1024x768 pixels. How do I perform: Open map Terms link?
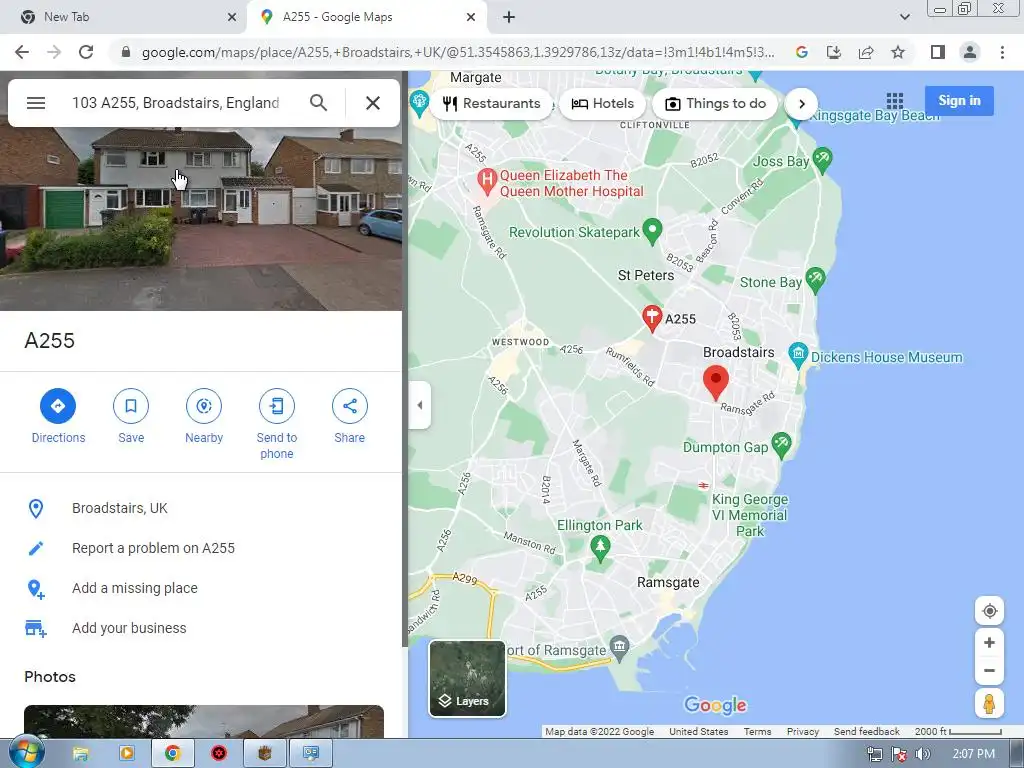coord(757,731)
